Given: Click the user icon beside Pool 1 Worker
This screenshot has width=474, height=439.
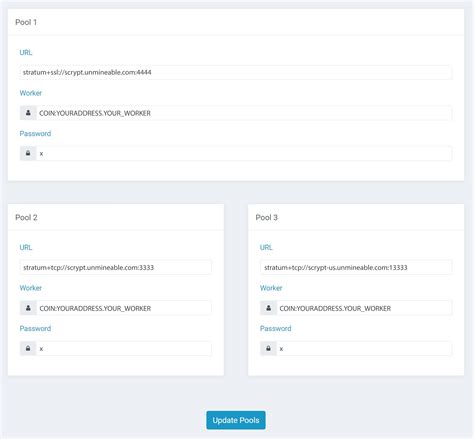Looking at the screenshot, I should click(x=28, y=113).
